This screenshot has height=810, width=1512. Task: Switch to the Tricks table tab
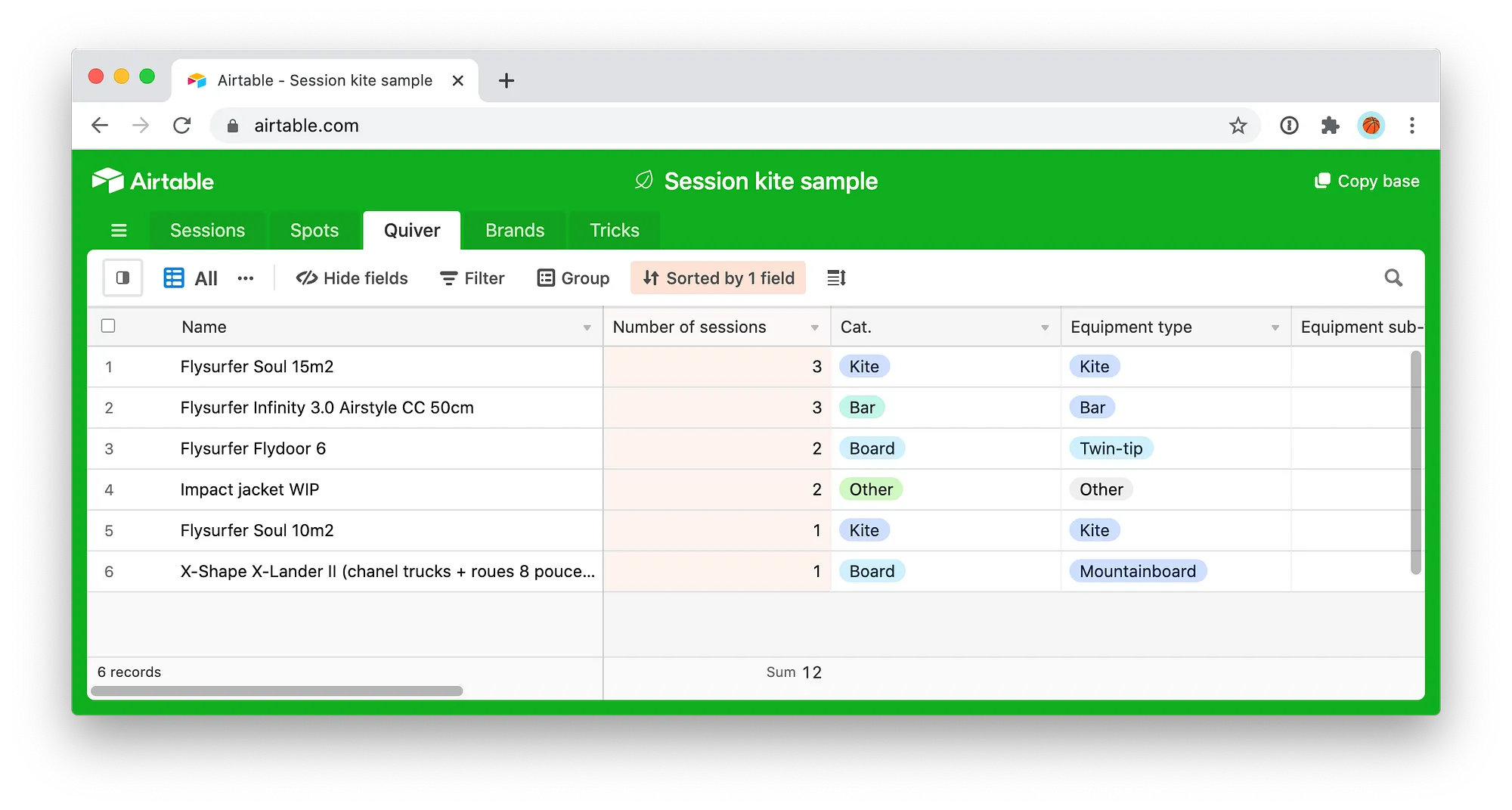(615, 231)
